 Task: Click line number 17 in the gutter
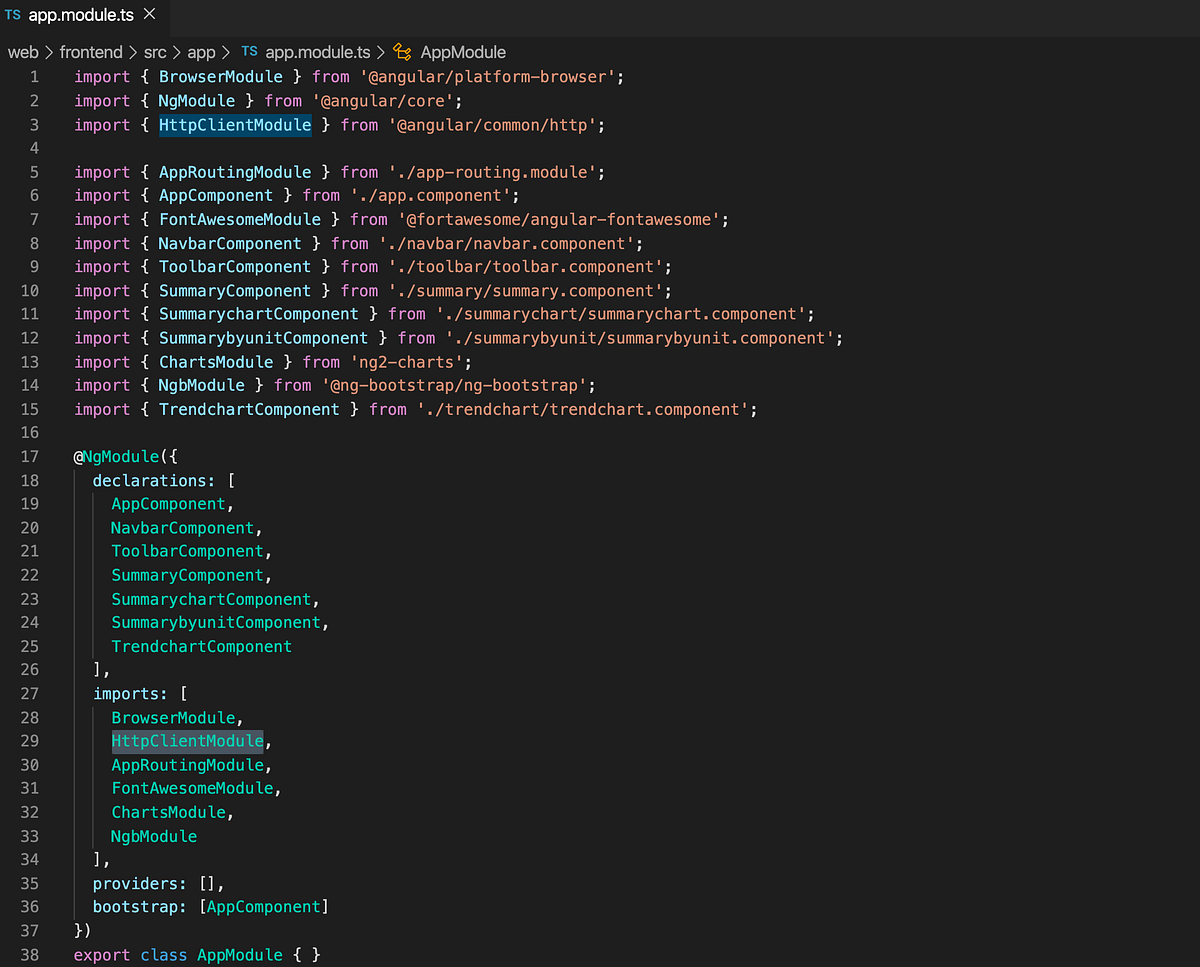pos(29,456)
